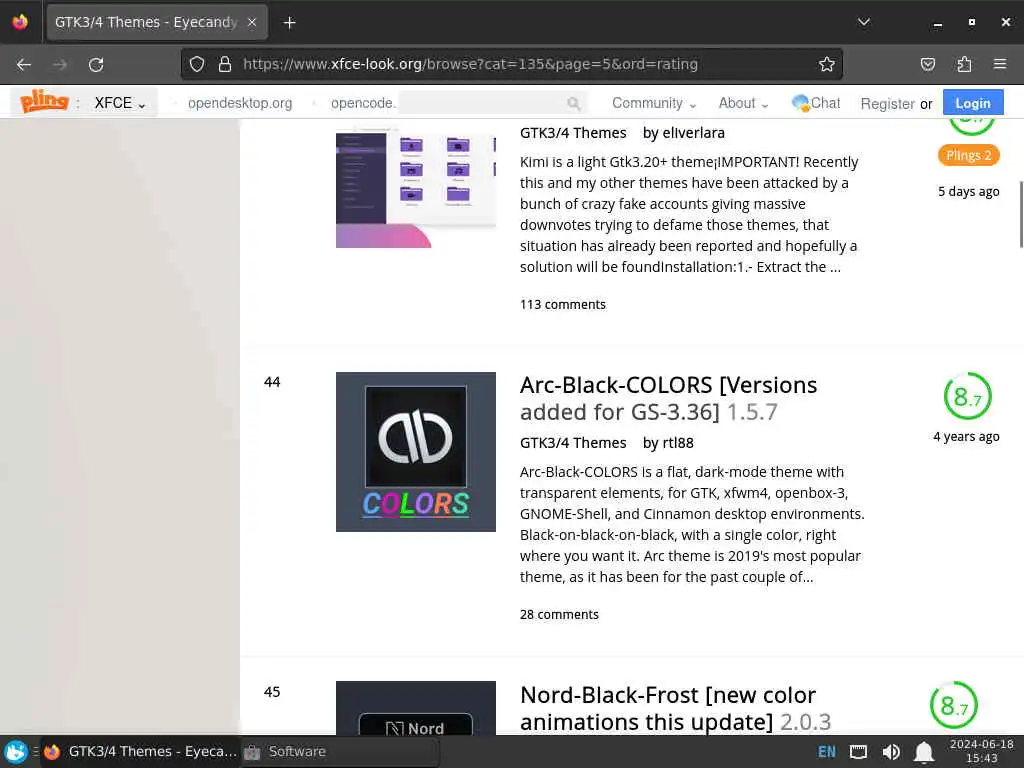Open the display tray icon
Screen dimensions: 1024x768
858,752
